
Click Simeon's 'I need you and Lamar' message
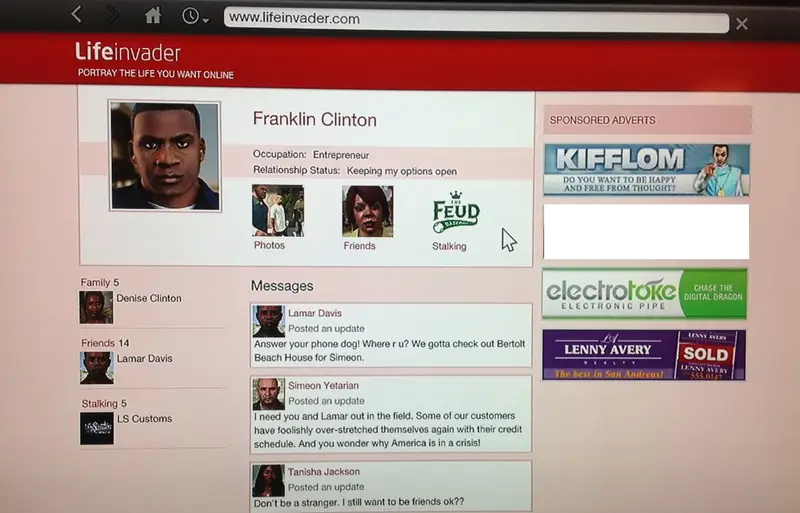pos(388,429)
